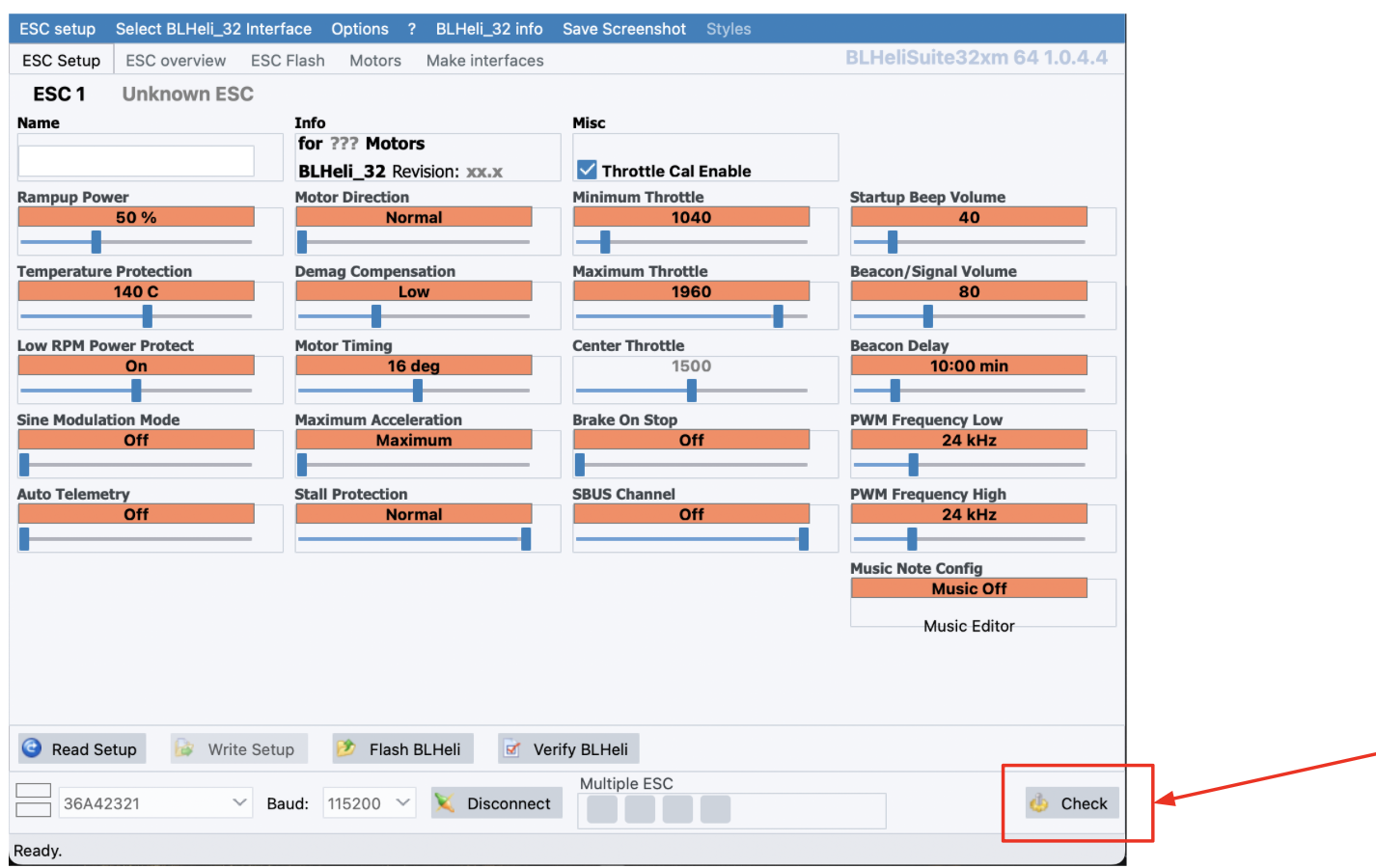Click the Read Setup blue arrow icon
This screenshot has height=868, width=1376.
coord(32,748)
